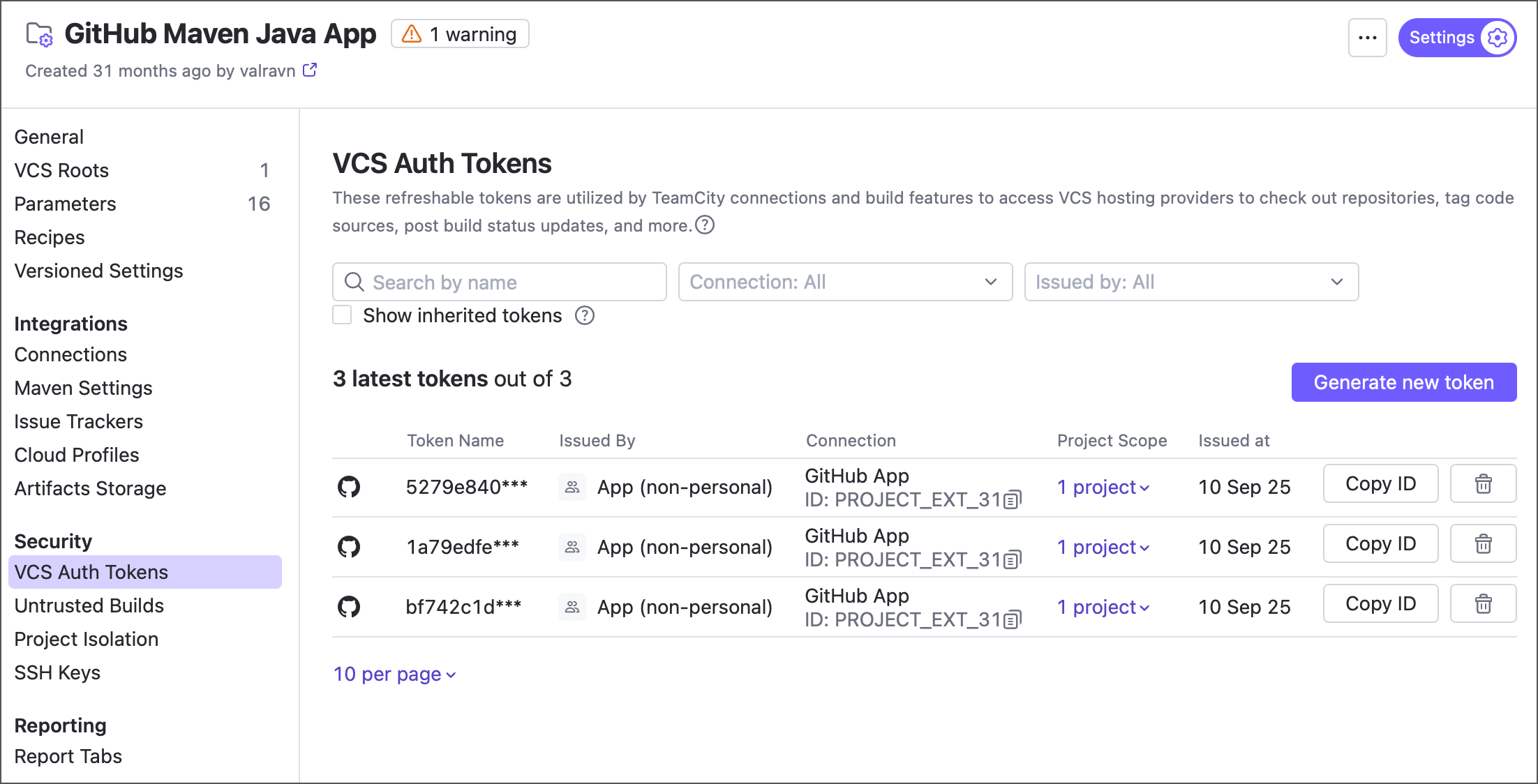
Task: Open the Issued by: All filter dropdown
Action: [1190, 282]
